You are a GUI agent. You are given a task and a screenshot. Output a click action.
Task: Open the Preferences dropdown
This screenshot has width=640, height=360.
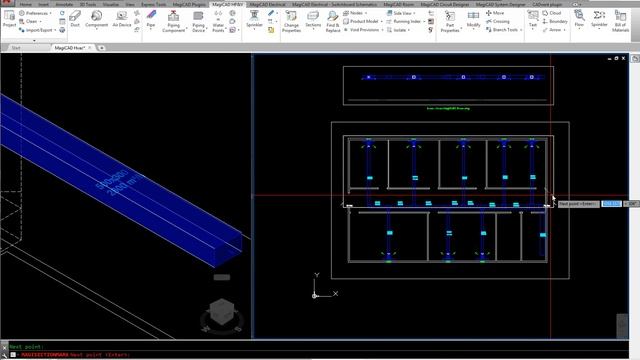(x=36, y=13)
